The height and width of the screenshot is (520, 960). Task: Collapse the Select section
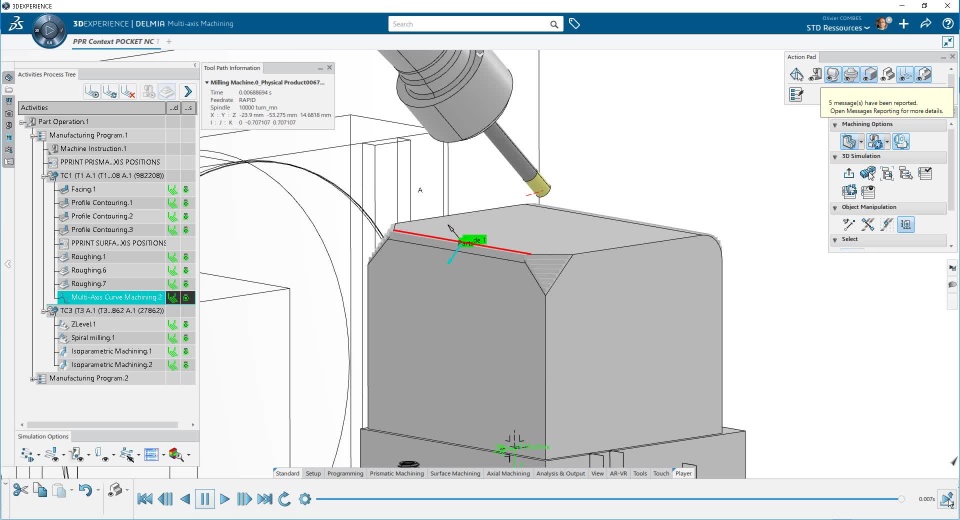point(834,239)
